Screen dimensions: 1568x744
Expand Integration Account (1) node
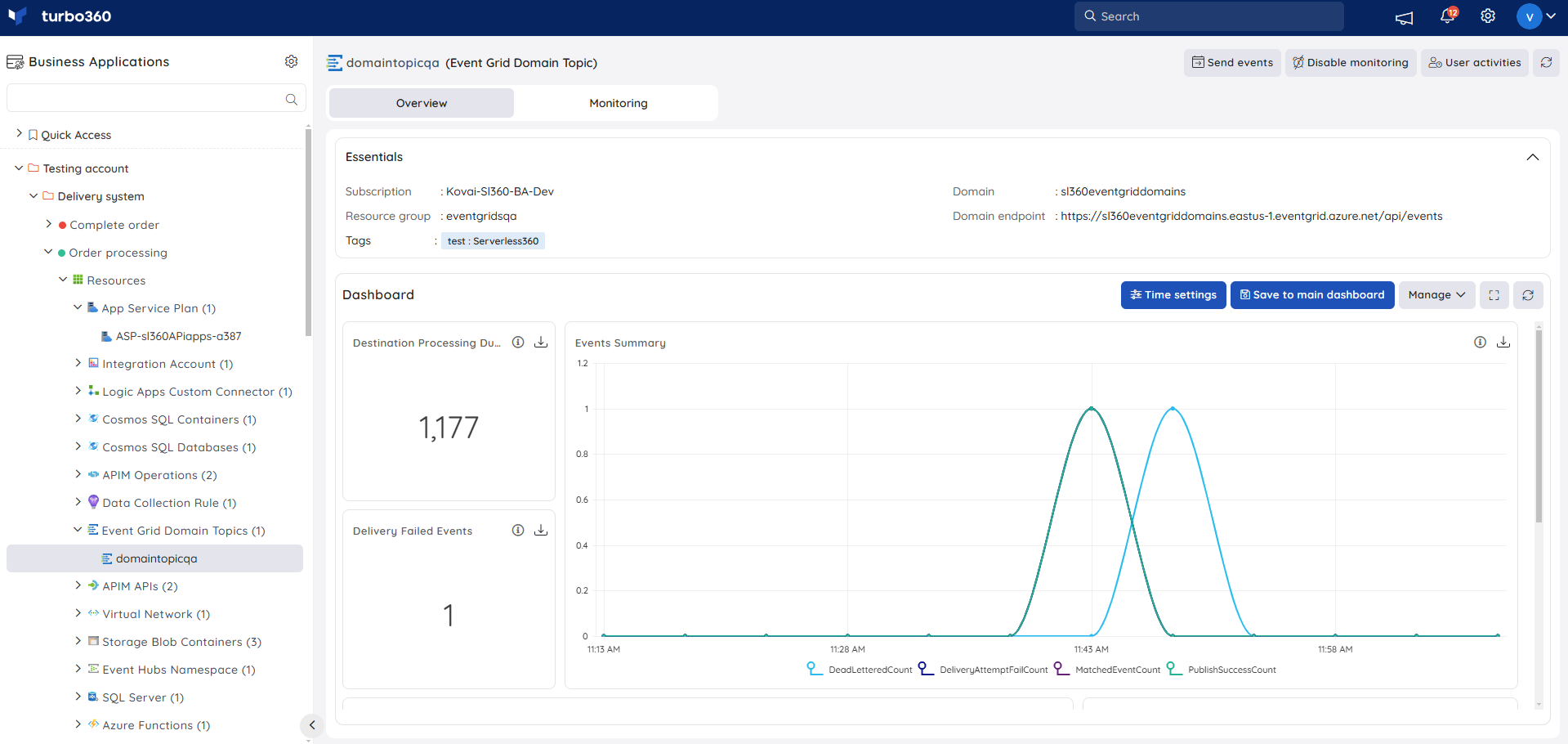(78, 362)
